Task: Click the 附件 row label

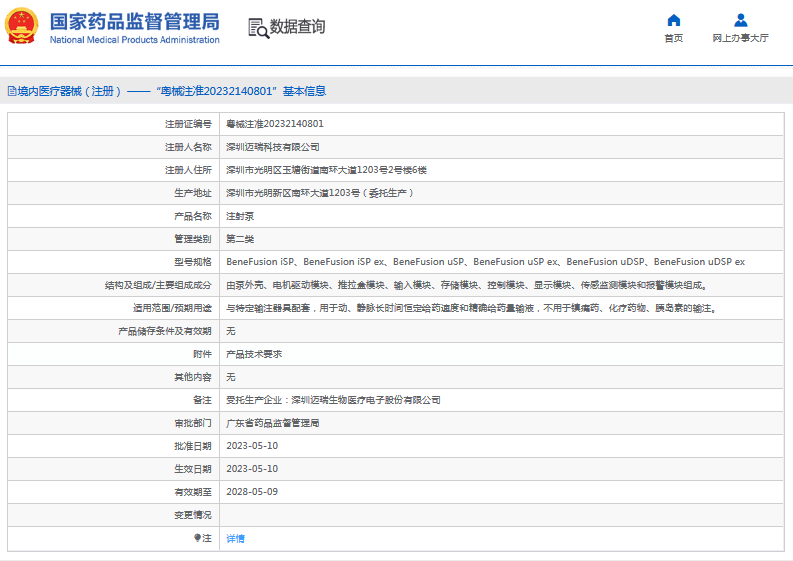Action: pyautogui.click(x=202, y=354)
